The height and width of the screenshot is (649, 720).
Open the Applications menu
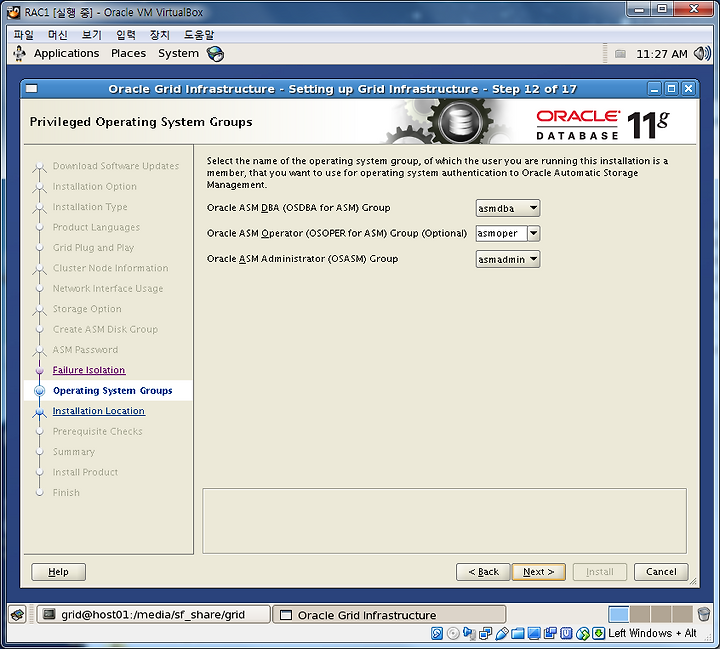pyautogui.click(x=67, y=54)
